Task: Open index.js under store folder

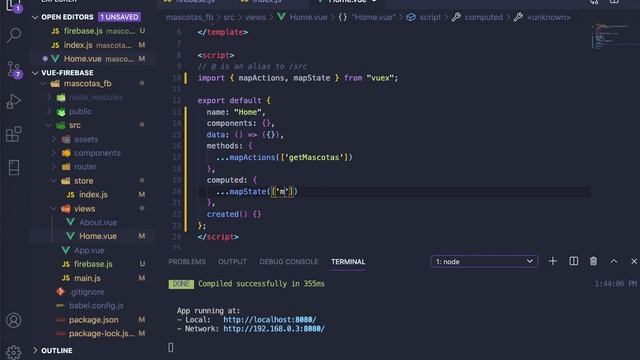Action: pos(93,195)
